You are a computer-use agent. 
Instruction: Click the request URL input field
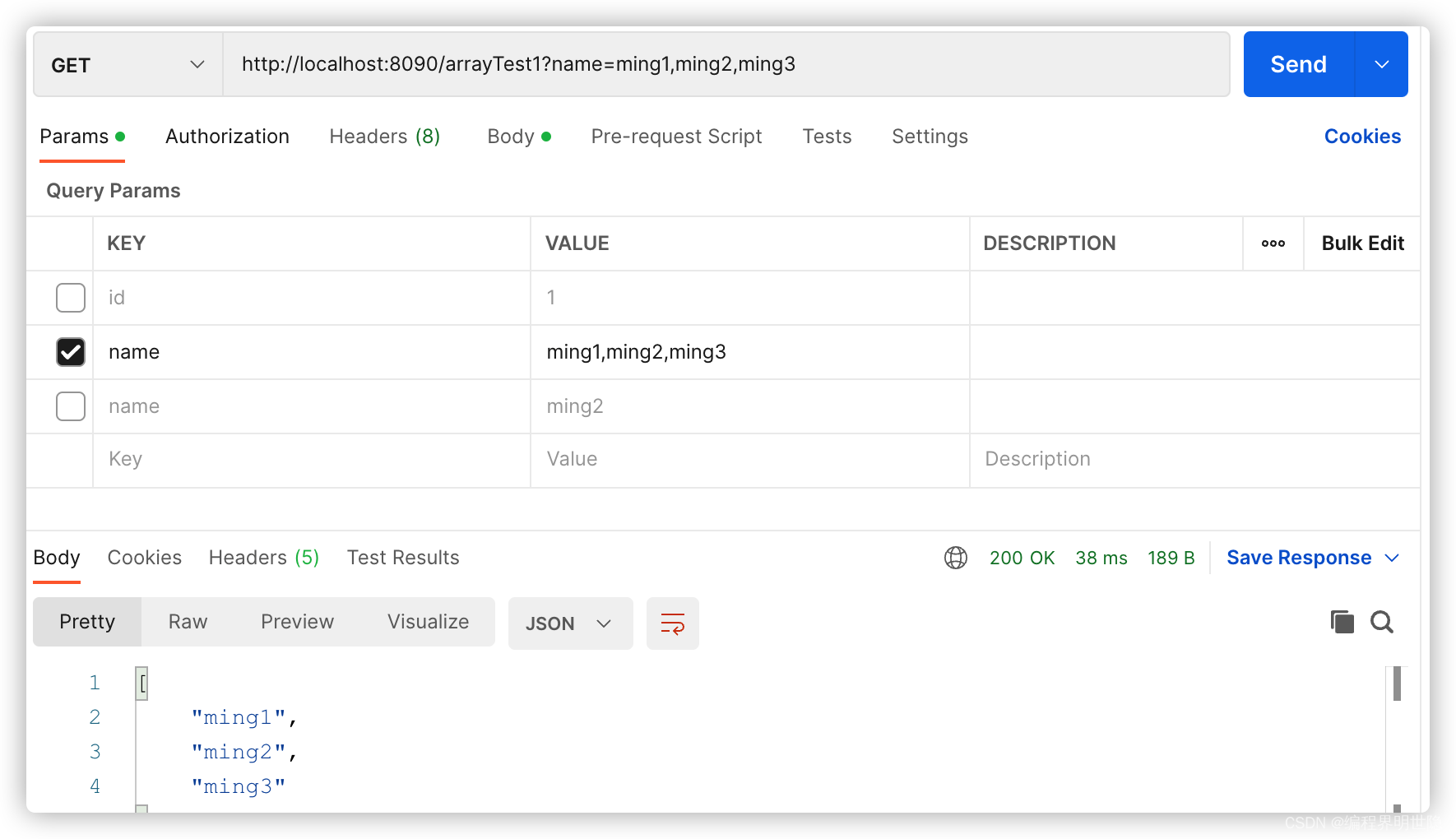tap(724, 64)
